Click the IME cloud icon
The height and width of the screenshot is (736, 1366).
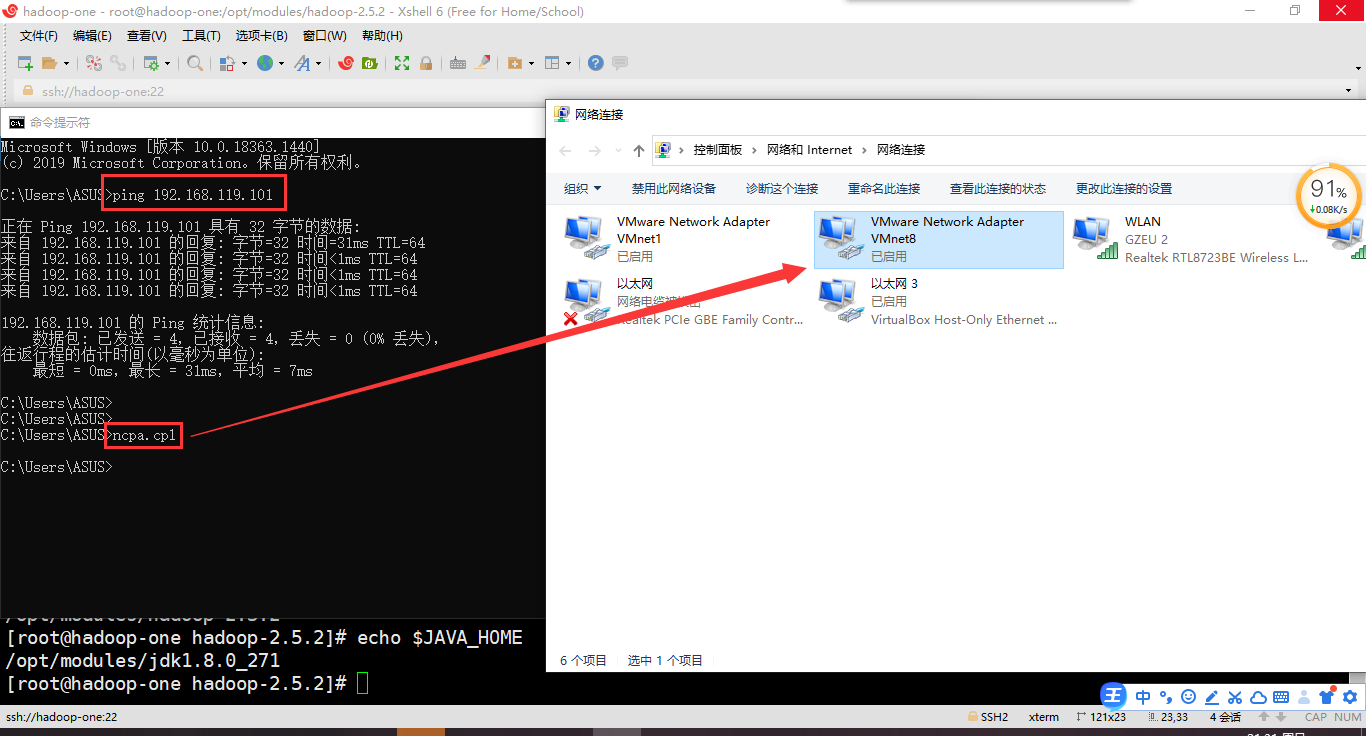1259,697
